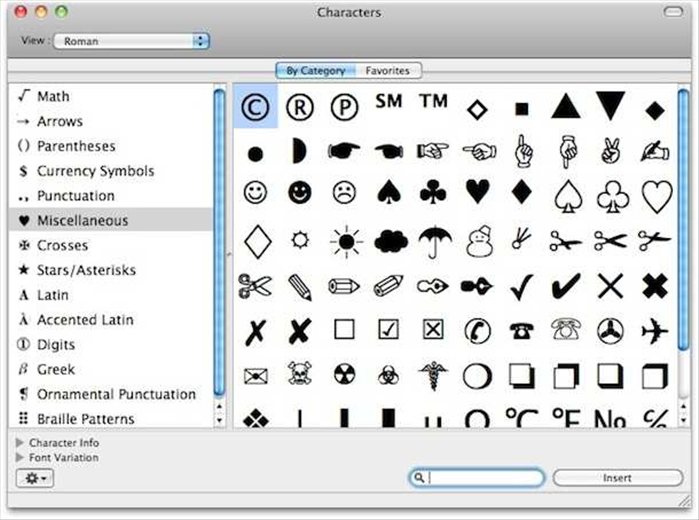Select the ballot box with check

[388, 330]
